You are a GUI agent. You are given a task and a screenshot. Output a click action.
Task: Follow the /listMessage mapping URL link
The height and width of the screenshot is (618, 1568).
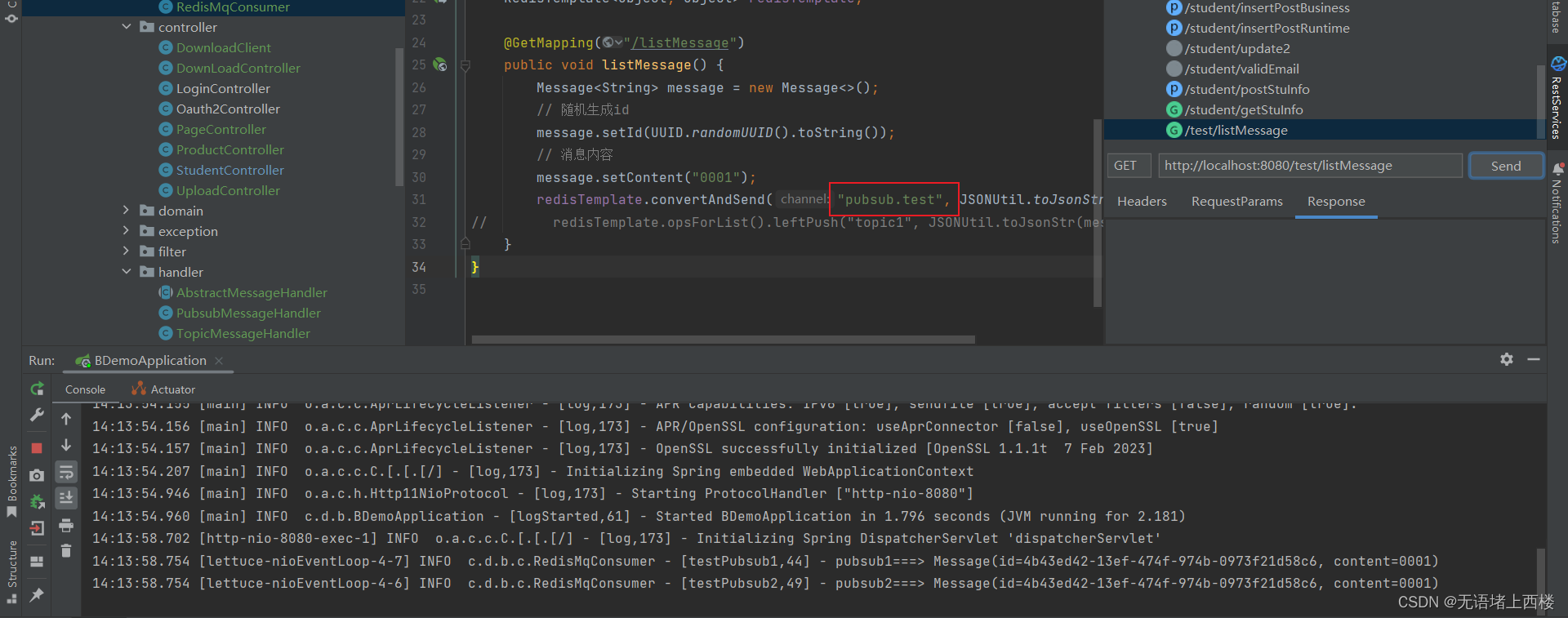point(680,42)
